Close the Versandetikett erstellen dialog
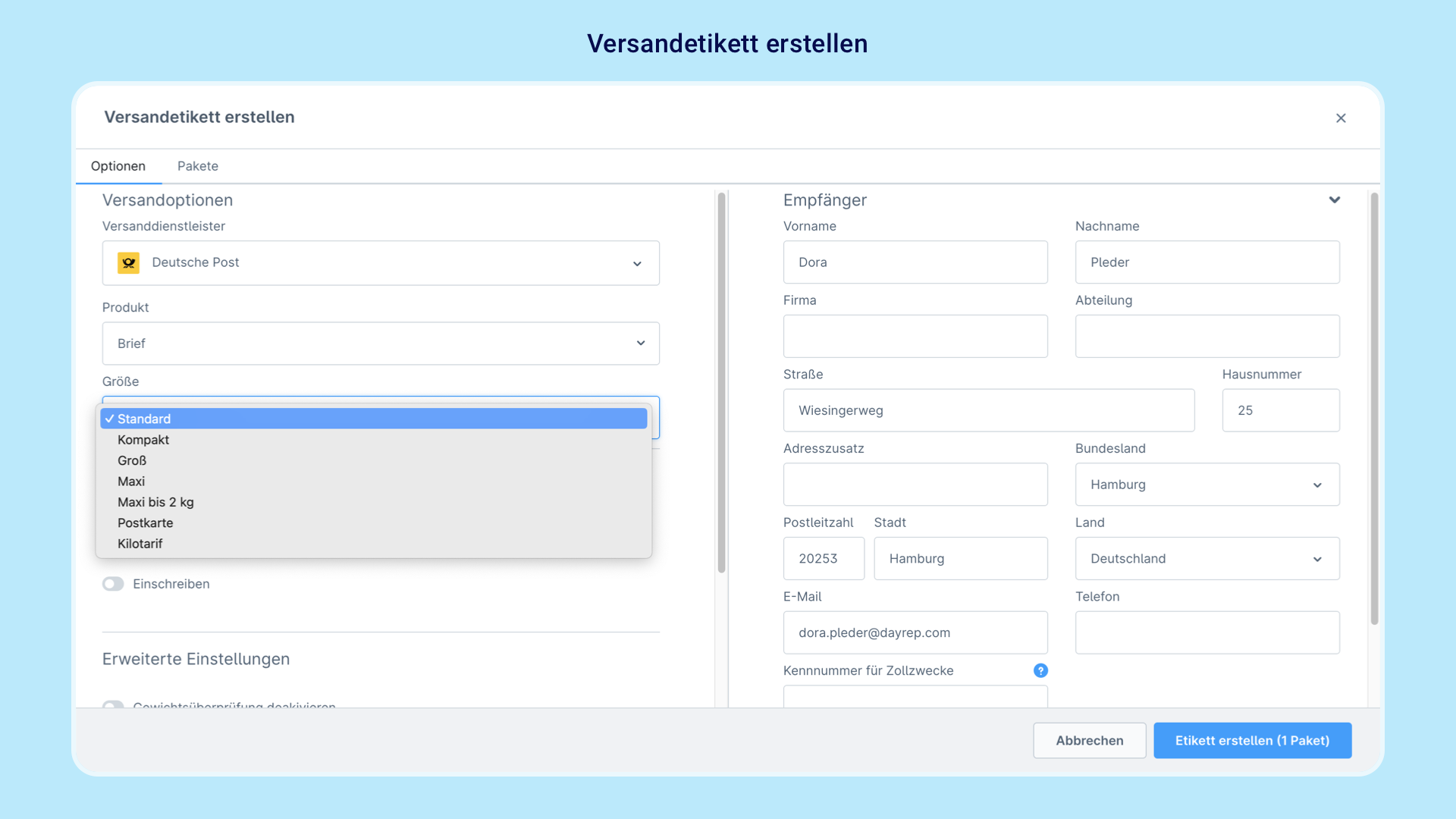The height and width of the screenshot is (819, 1456). pyautogui.click(x=1341, y=118)
